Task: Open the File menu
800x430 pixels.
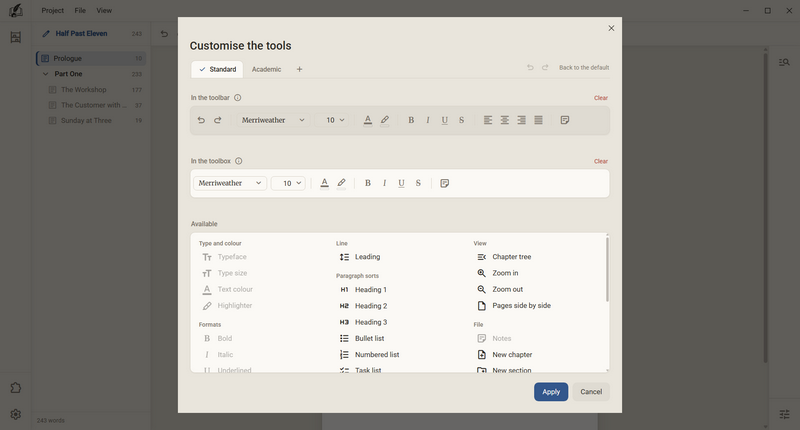Action: 80,10
